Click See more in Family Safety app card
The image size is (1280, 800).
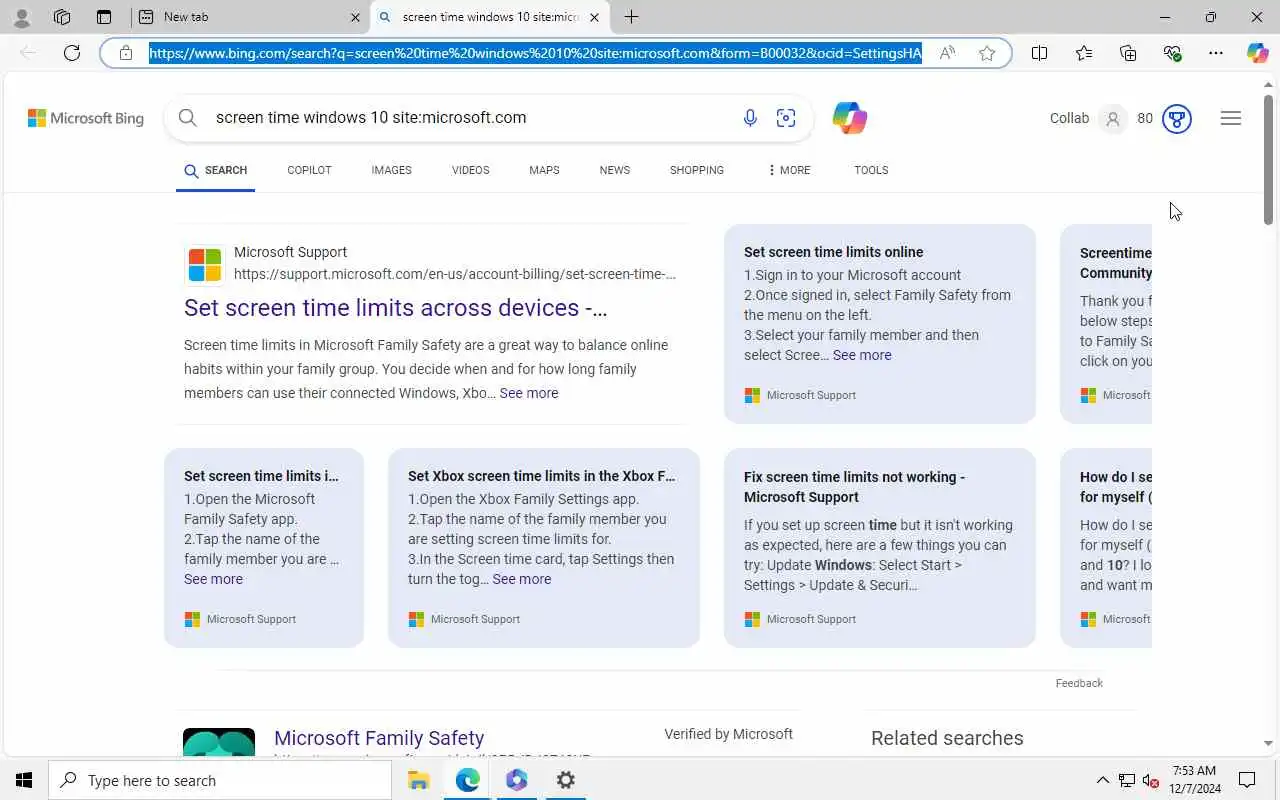pos(213,579)
